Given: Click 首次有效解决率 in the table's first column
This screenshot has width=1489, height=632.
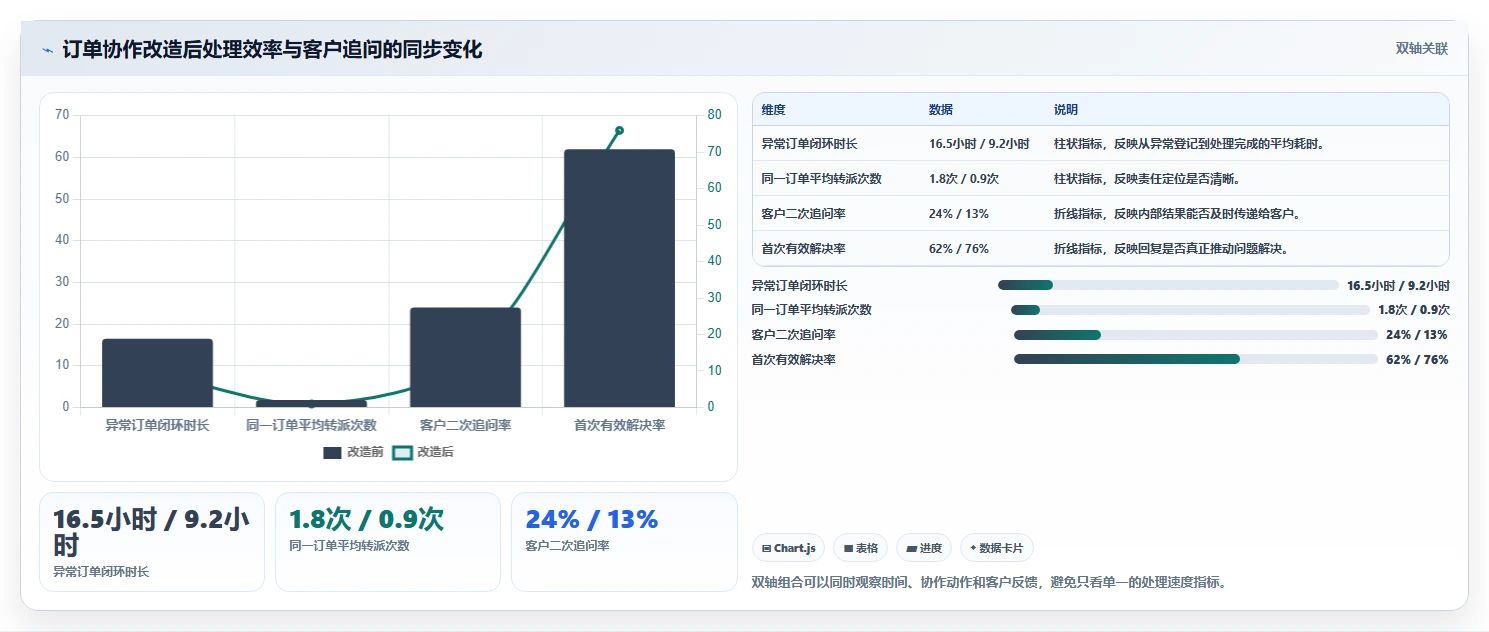Looking at the screenshot, I should point(803,249).
